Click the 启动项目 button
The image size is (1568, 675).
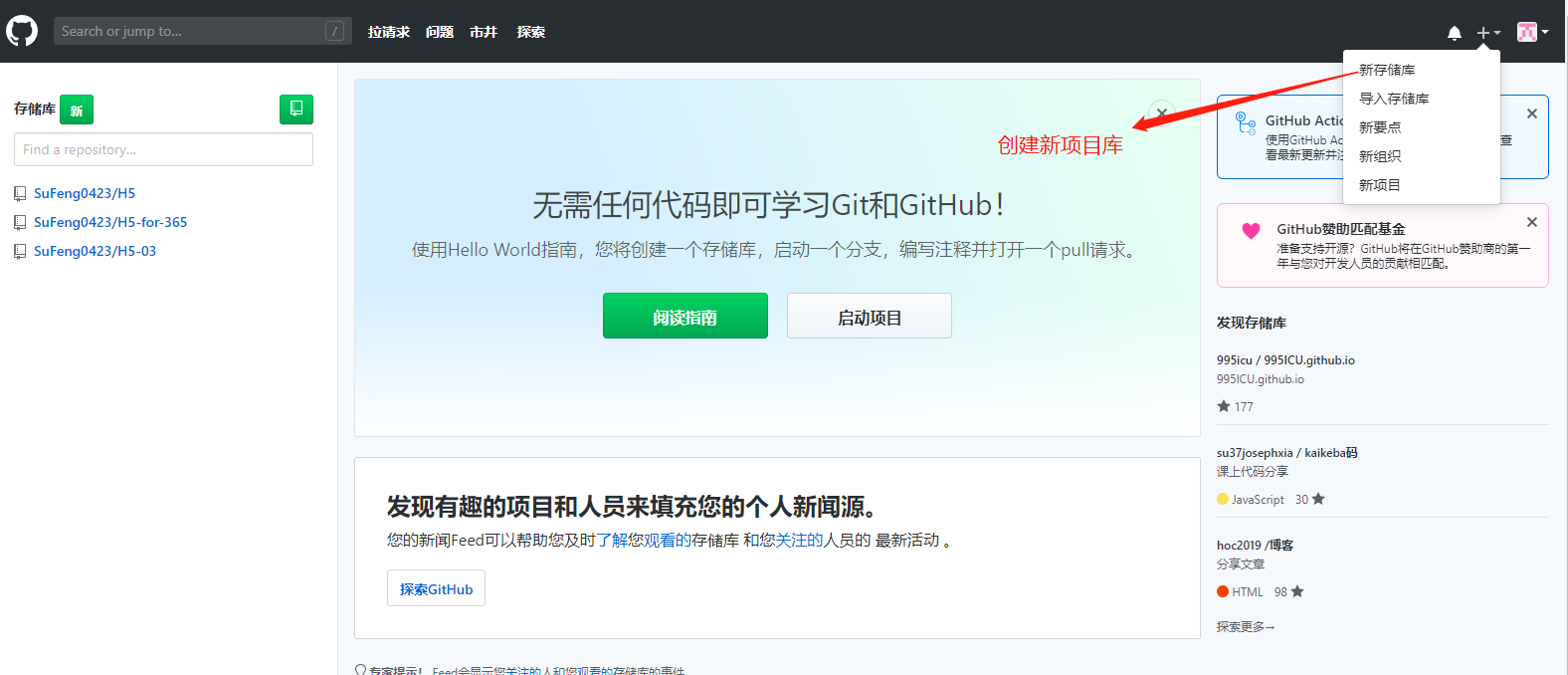870,316
